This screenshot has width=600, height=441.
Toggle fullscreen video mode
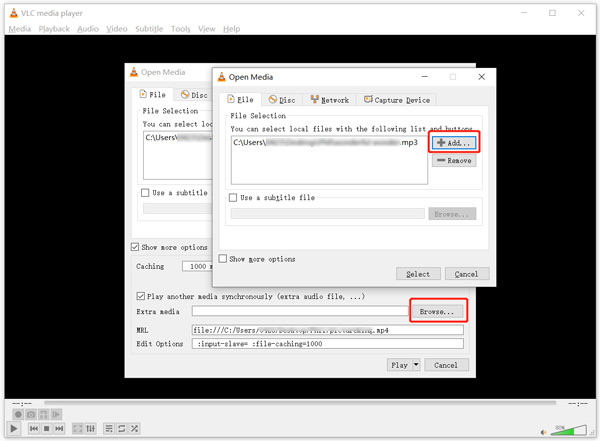click(78, 428)
